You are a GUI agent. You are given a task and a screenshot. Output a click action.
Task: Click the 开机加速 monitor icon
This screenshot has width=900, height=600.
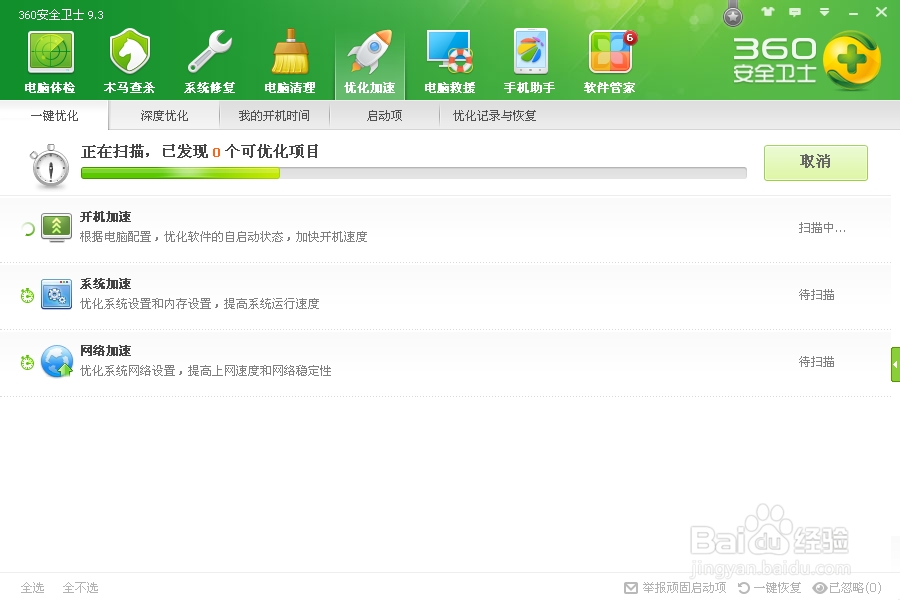point(57,228)
